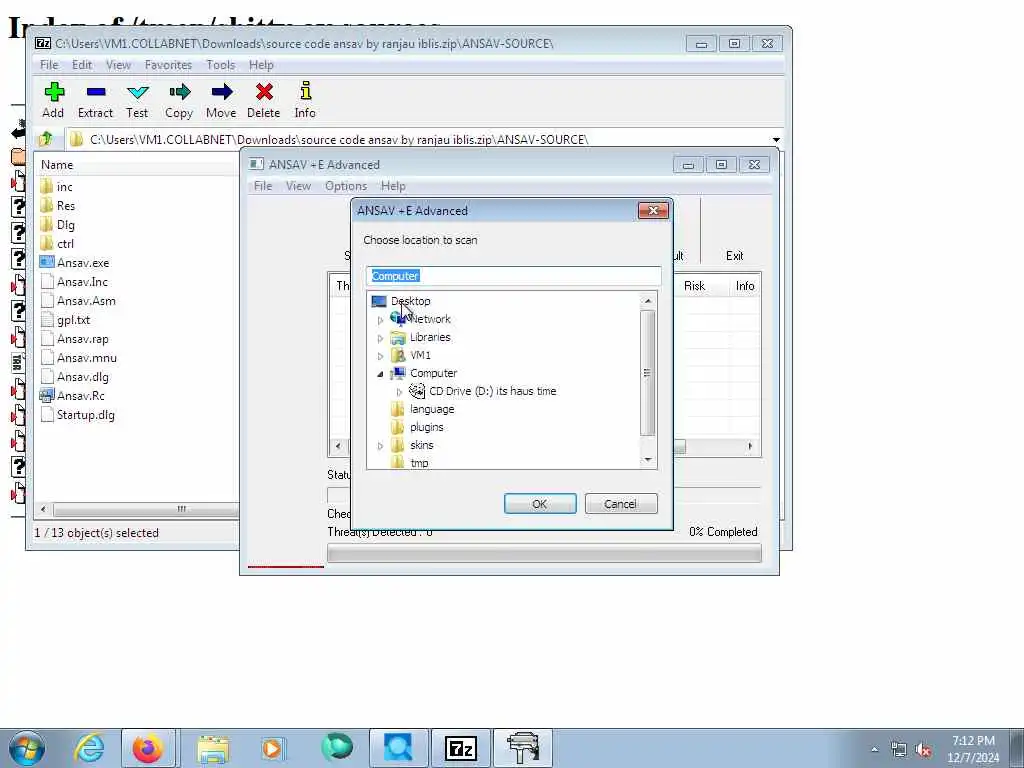
Task: Click the Delete toolbar icon in 7-Zip
Action: point(264,91)
